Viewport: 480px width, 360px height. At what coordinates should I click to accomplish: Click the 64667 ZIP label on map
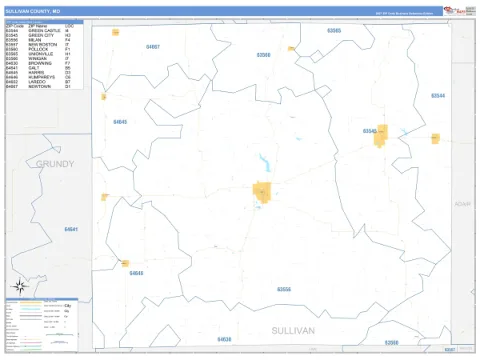(153, 47)
